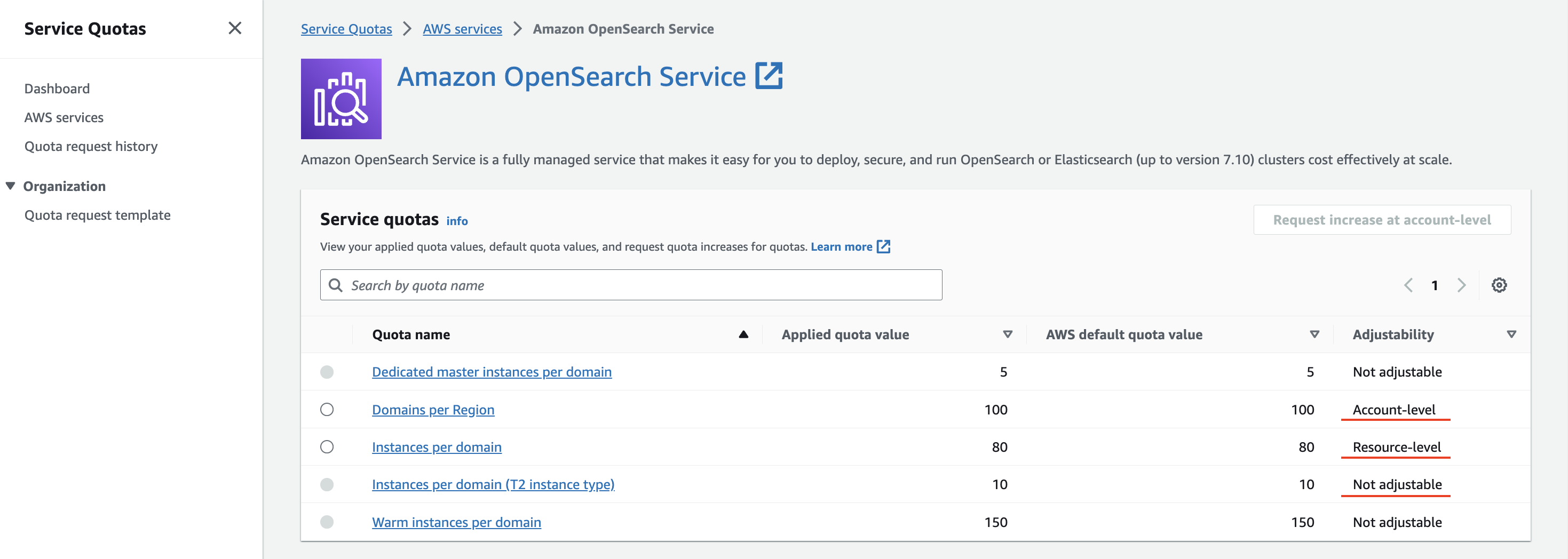Click the Amazon OpenSearch Service logo icon
The height and width of the screenshot is (559, 1568).
point(341,99)
